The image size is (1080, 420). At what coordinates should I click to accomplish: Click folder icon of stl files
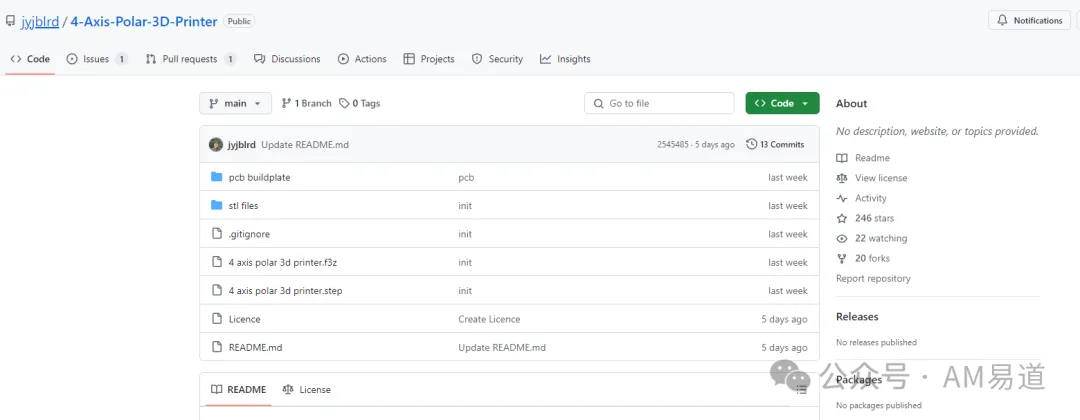point(216,205)
